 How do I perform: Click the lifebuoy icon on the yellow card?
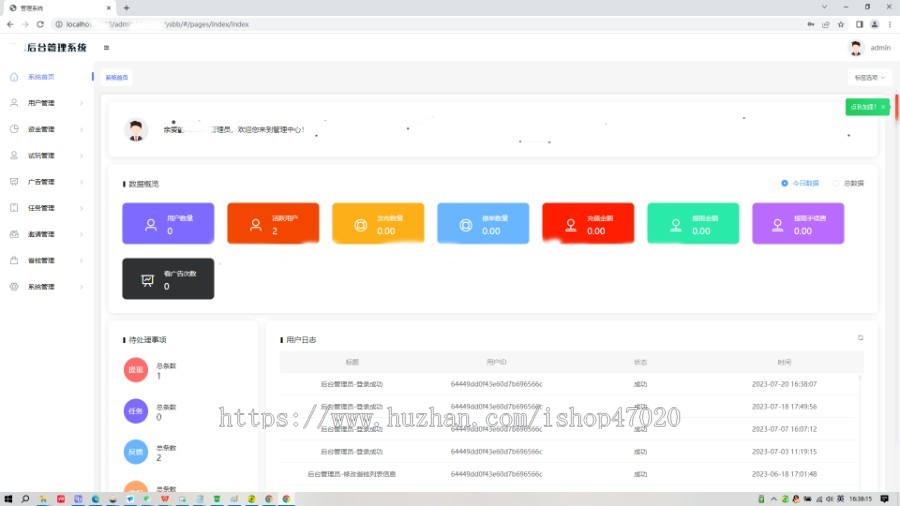point(360,225)
